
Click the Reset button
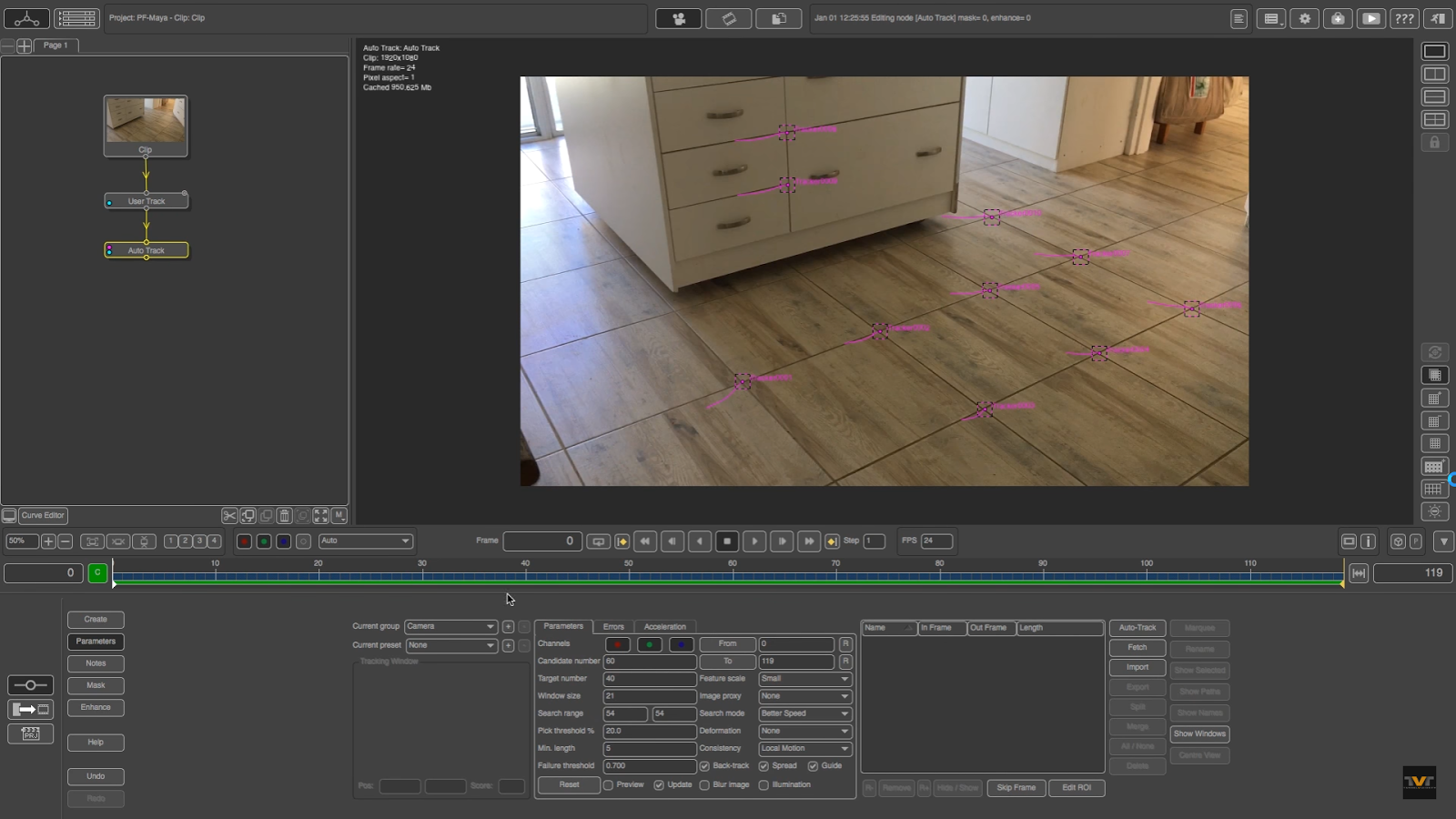click(x=569, y=785)
